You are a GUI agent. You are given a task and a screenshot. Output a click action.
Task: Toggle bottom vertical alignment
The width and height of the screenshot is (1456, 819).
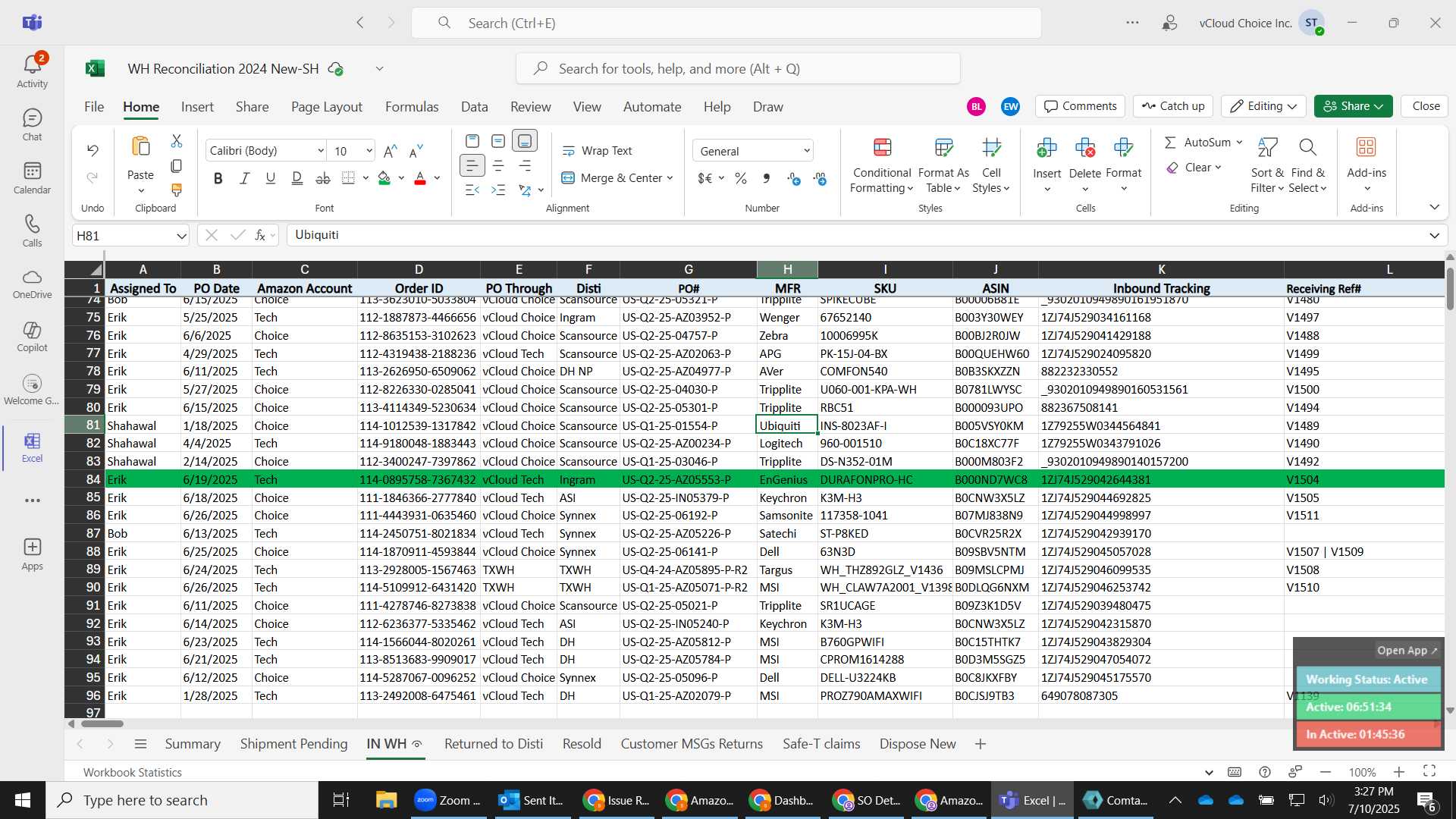click(525, 140)
